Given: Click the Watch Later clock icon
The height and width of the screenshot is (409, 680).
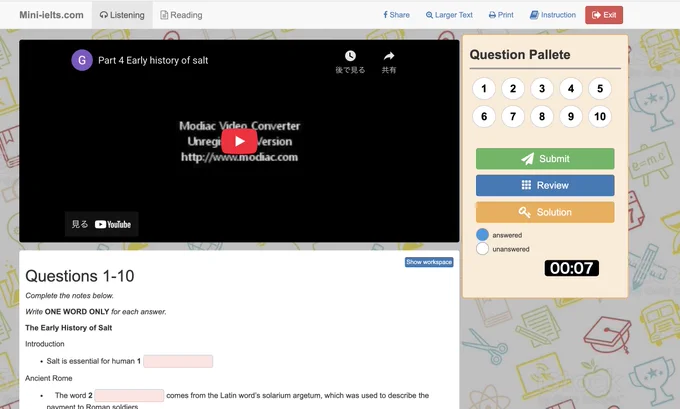Looking at the screenshot, I should click(x=350, y=56).
